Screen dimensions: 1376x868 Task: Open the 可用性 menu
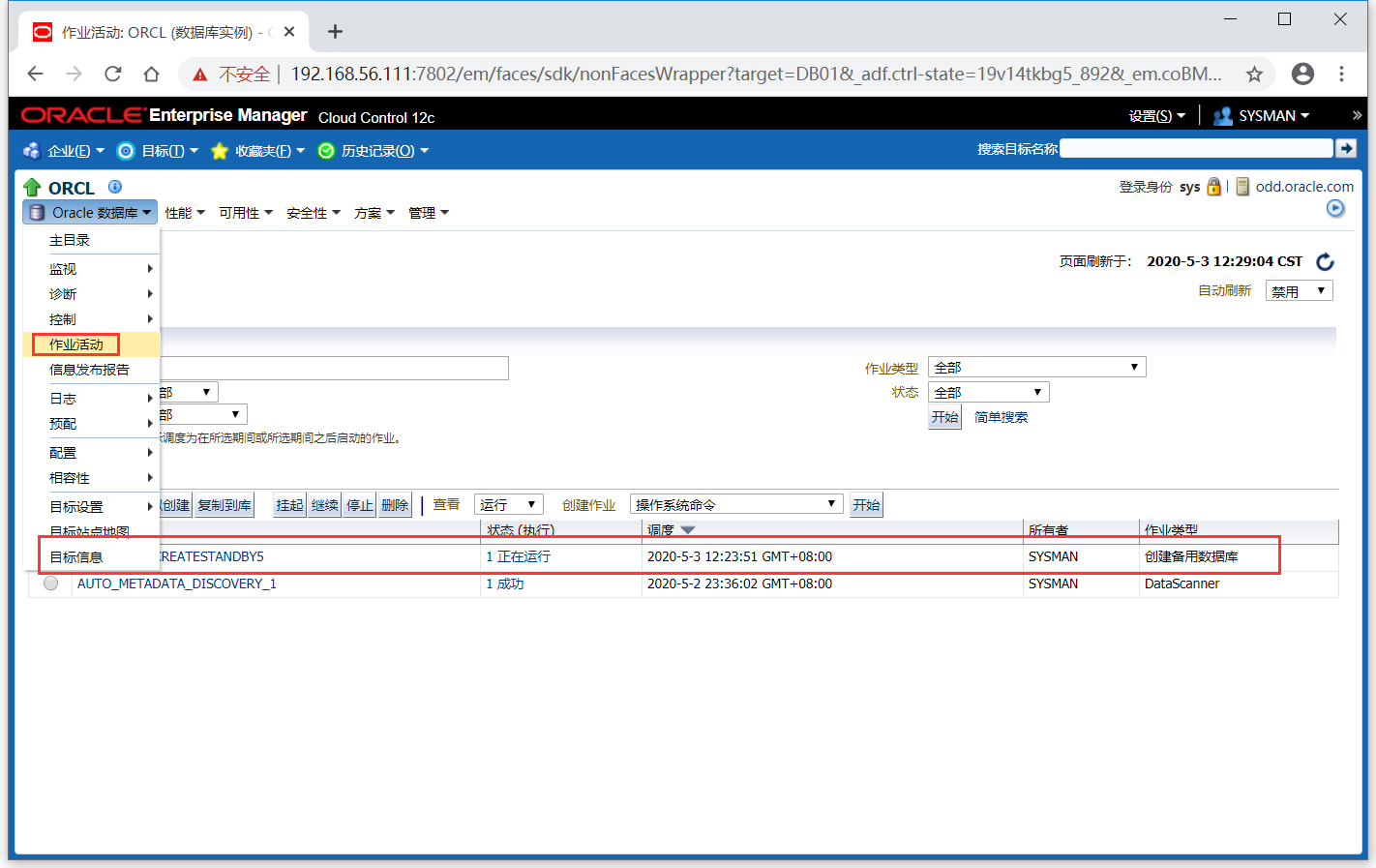[x=246, y=213]
